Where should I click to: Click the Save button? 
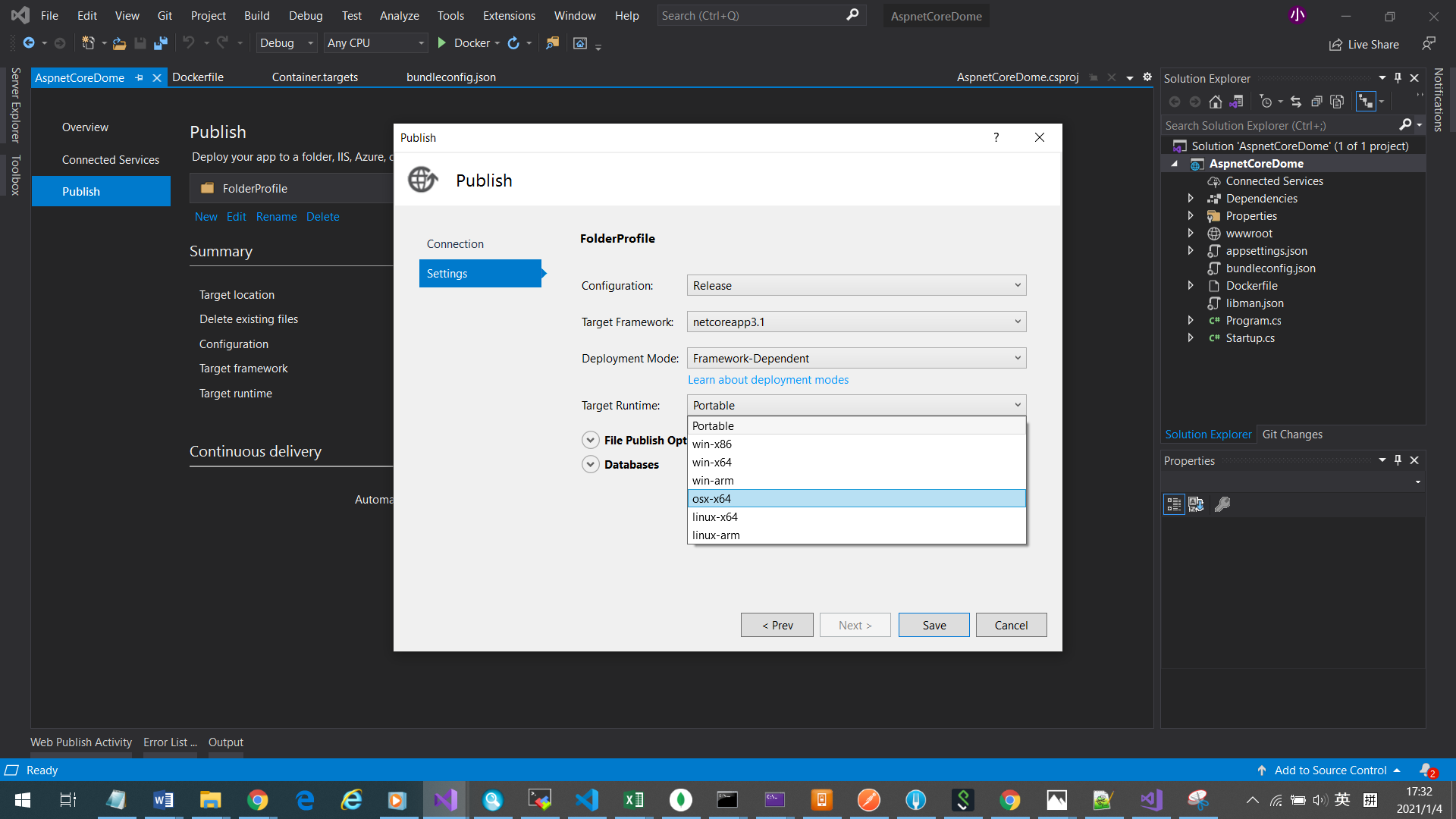(x=934, y=625)
